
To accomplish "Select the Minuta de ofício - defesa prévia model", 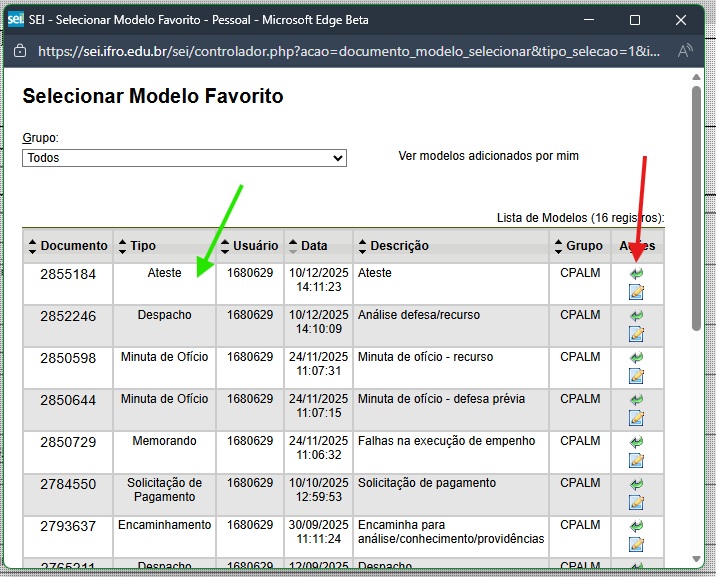I will [x=636, y=399].
